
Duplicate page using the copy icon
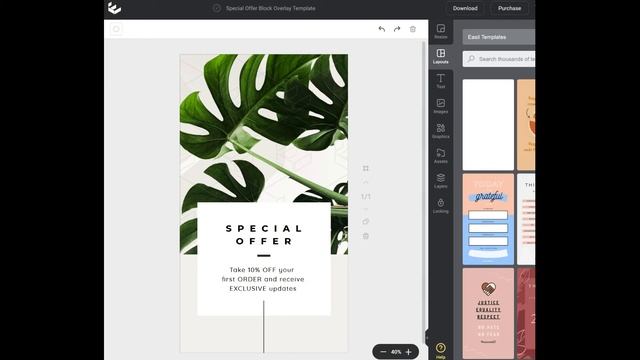click(366, 222)
